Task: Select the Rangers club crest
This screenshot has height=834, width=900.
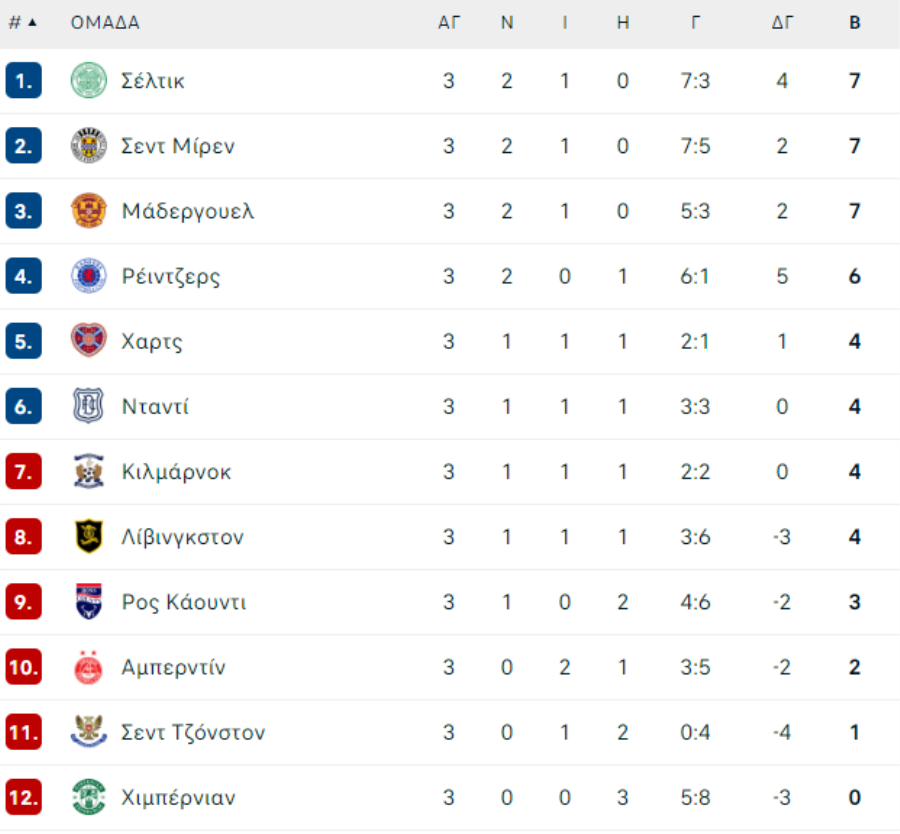Action: pyautogui.click(x=88, y=276)
